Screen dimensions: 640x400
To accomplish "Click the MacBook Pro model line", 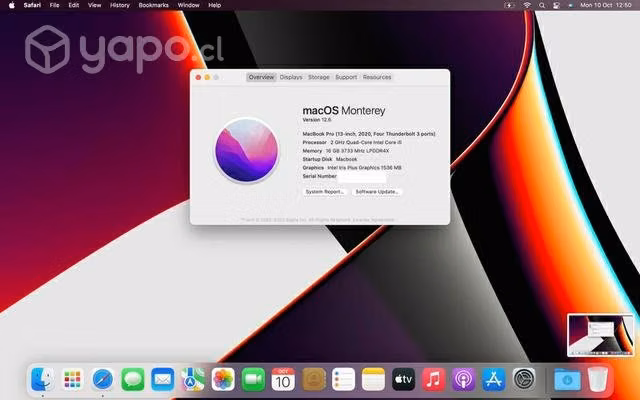I will tap(369, 134).
